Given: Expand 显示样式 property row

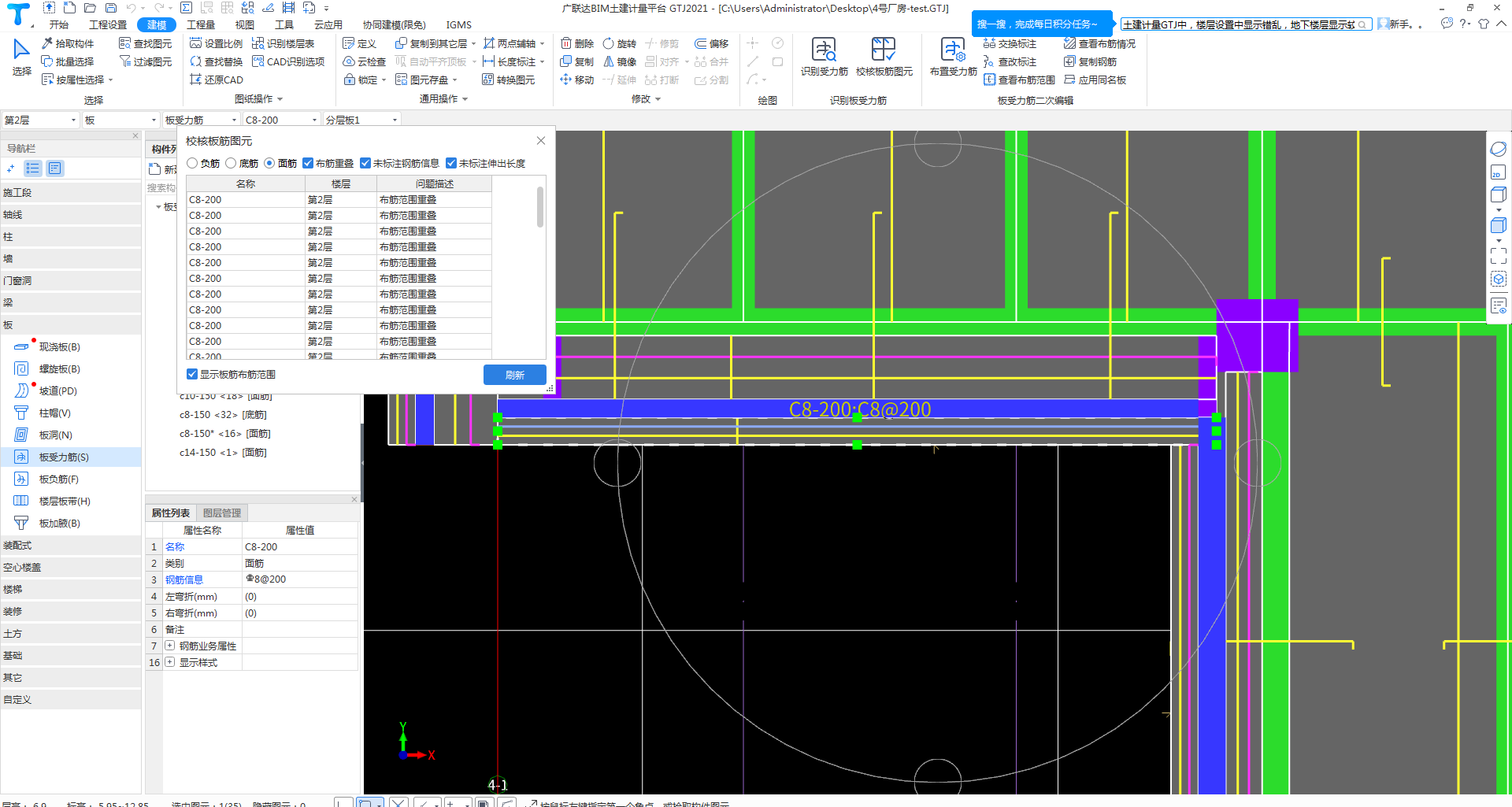Looking at the screenshot, I should pyautogui.click(x=170, y=662).
